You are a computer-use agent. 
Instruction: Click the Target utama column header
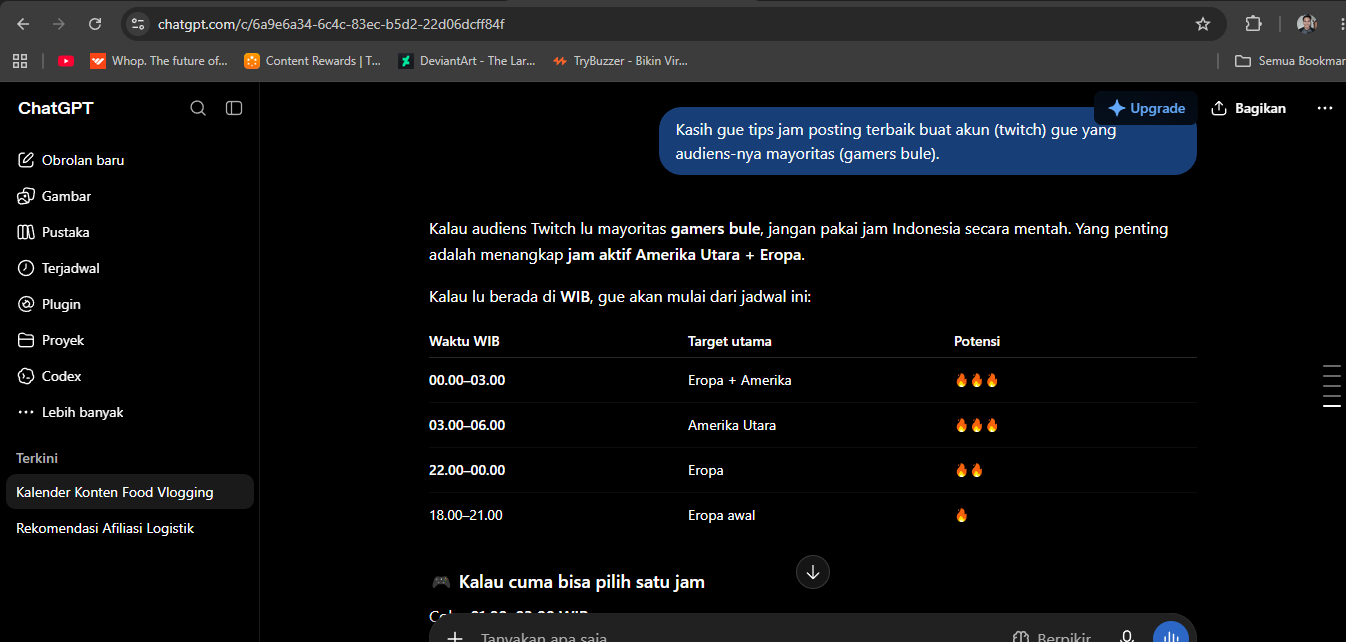click(x=730, y=341)
